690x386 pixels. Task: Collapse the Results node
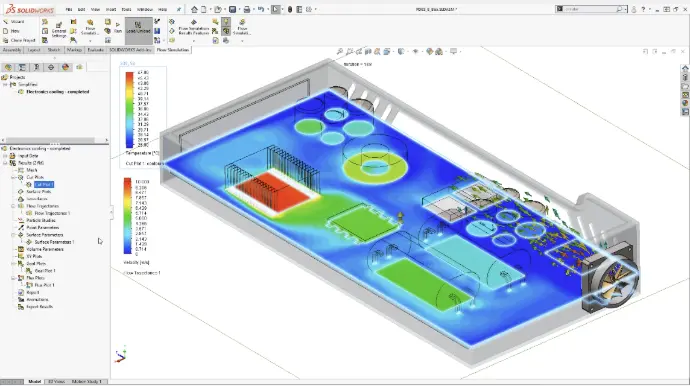5,163
